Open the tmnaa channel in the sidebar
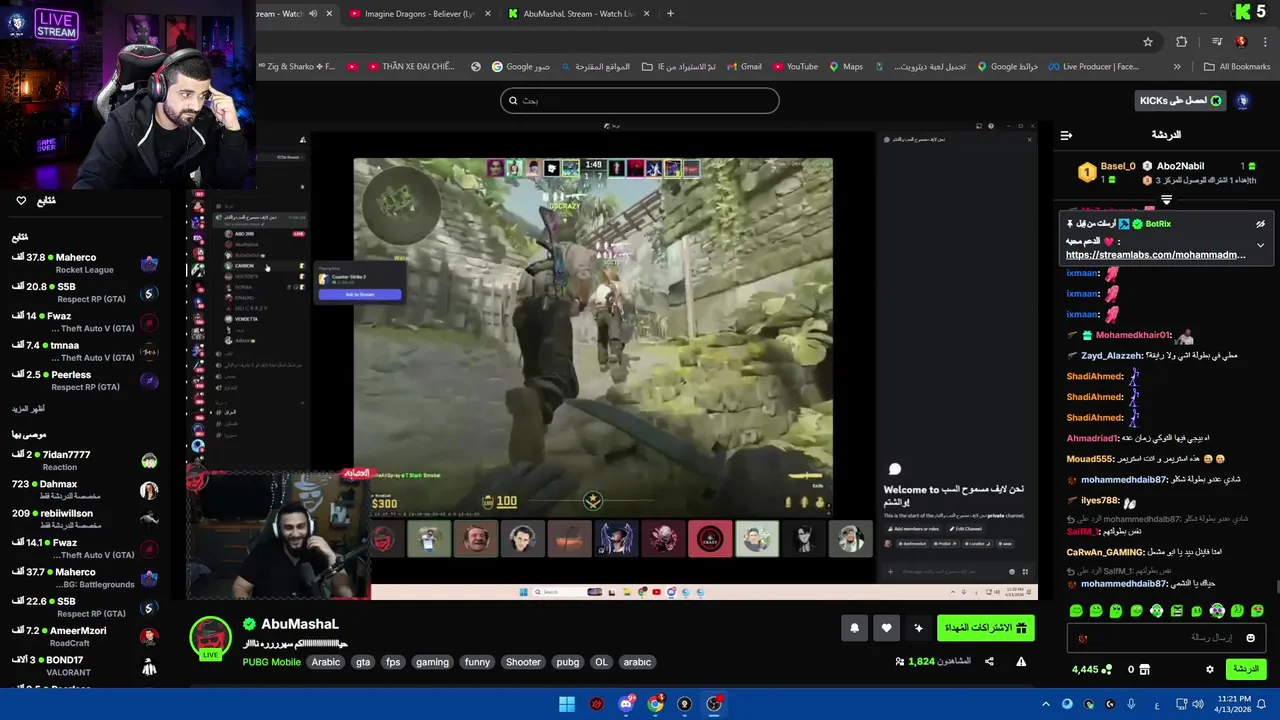The image size is (1280, 720). tap(85, 351)
